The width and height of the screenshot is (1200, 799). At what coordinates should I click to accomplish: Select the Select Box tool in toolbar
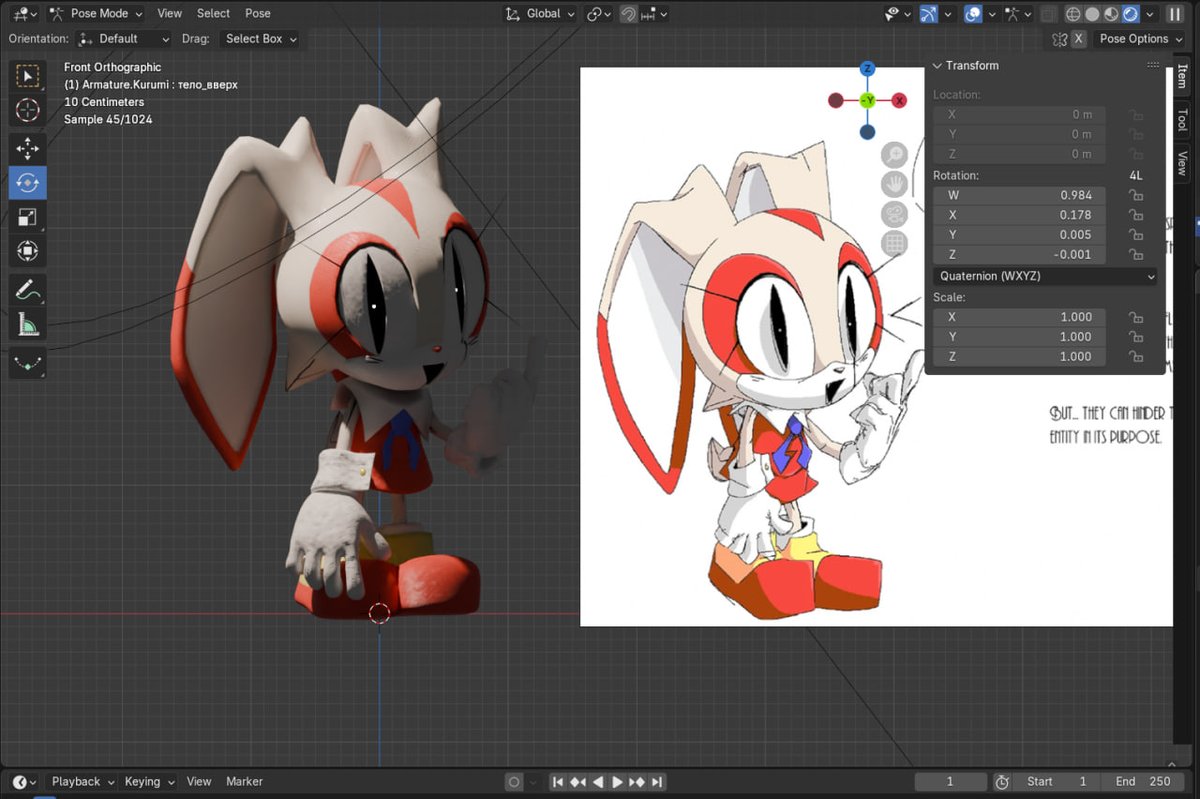pos(27,76)
